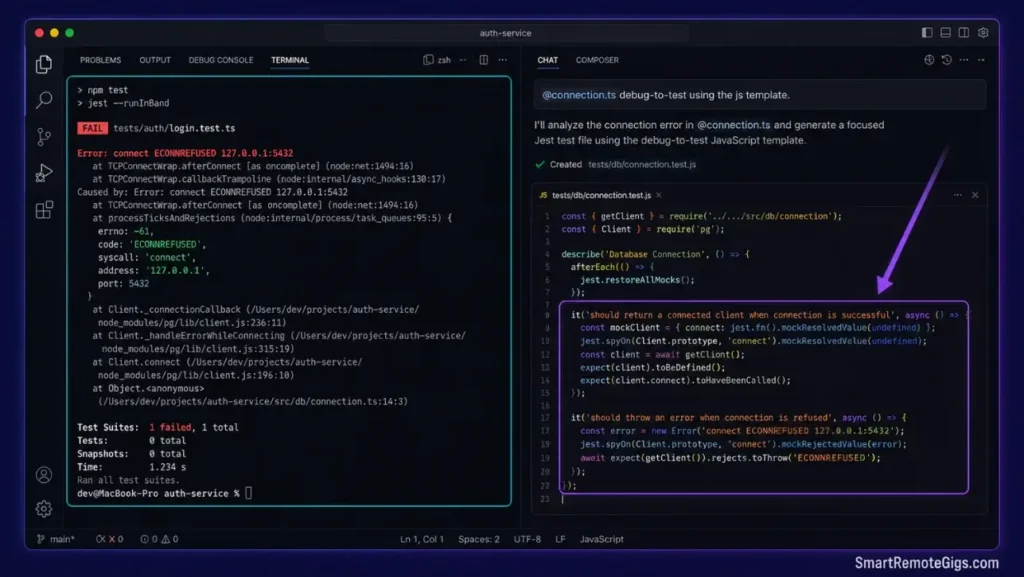
Task: Select the TERMINAL tab
Action: click(x=290, y=60)
